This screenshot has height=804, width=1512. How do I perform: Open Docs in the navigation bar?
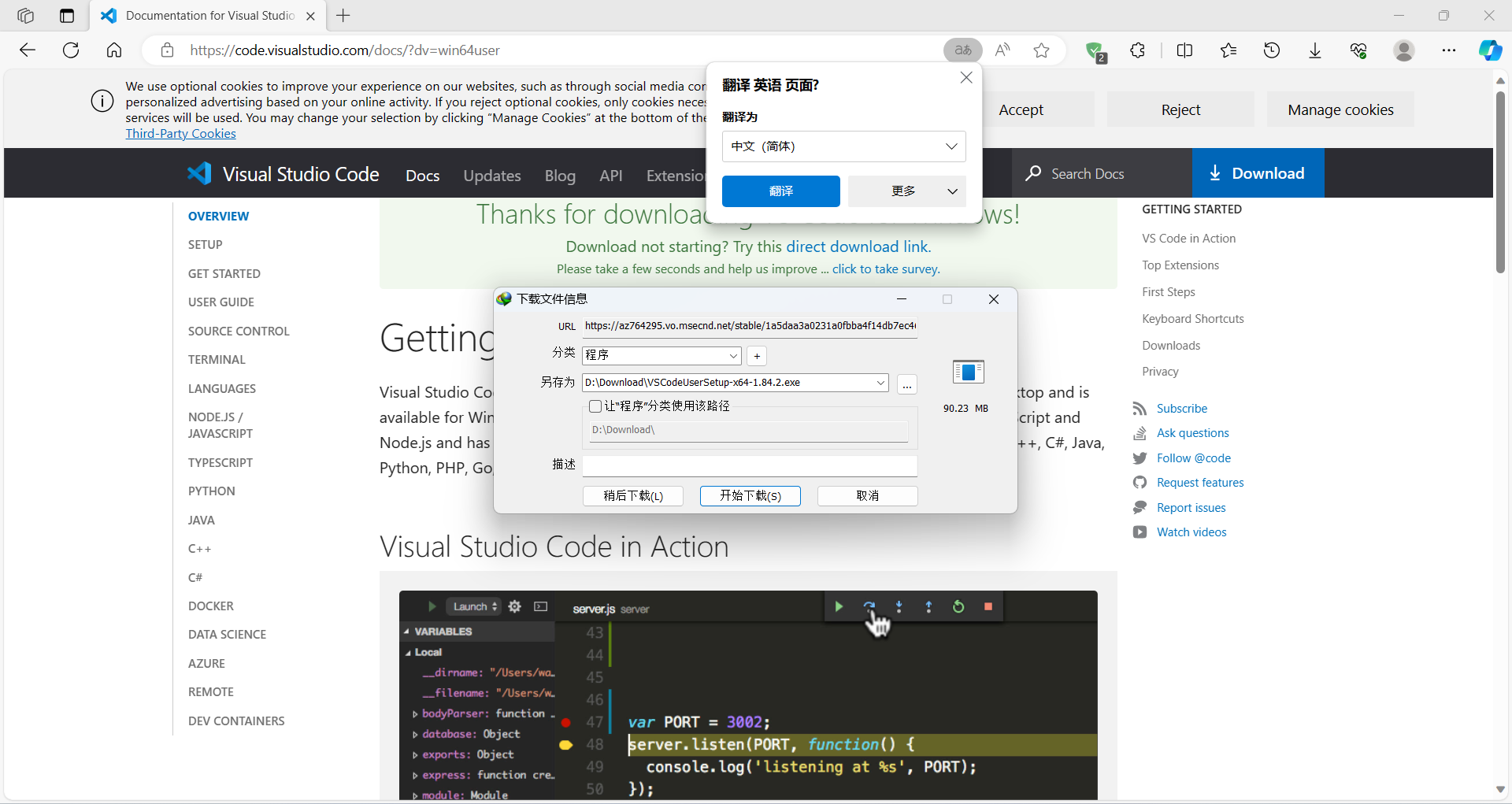click(422, 176)
